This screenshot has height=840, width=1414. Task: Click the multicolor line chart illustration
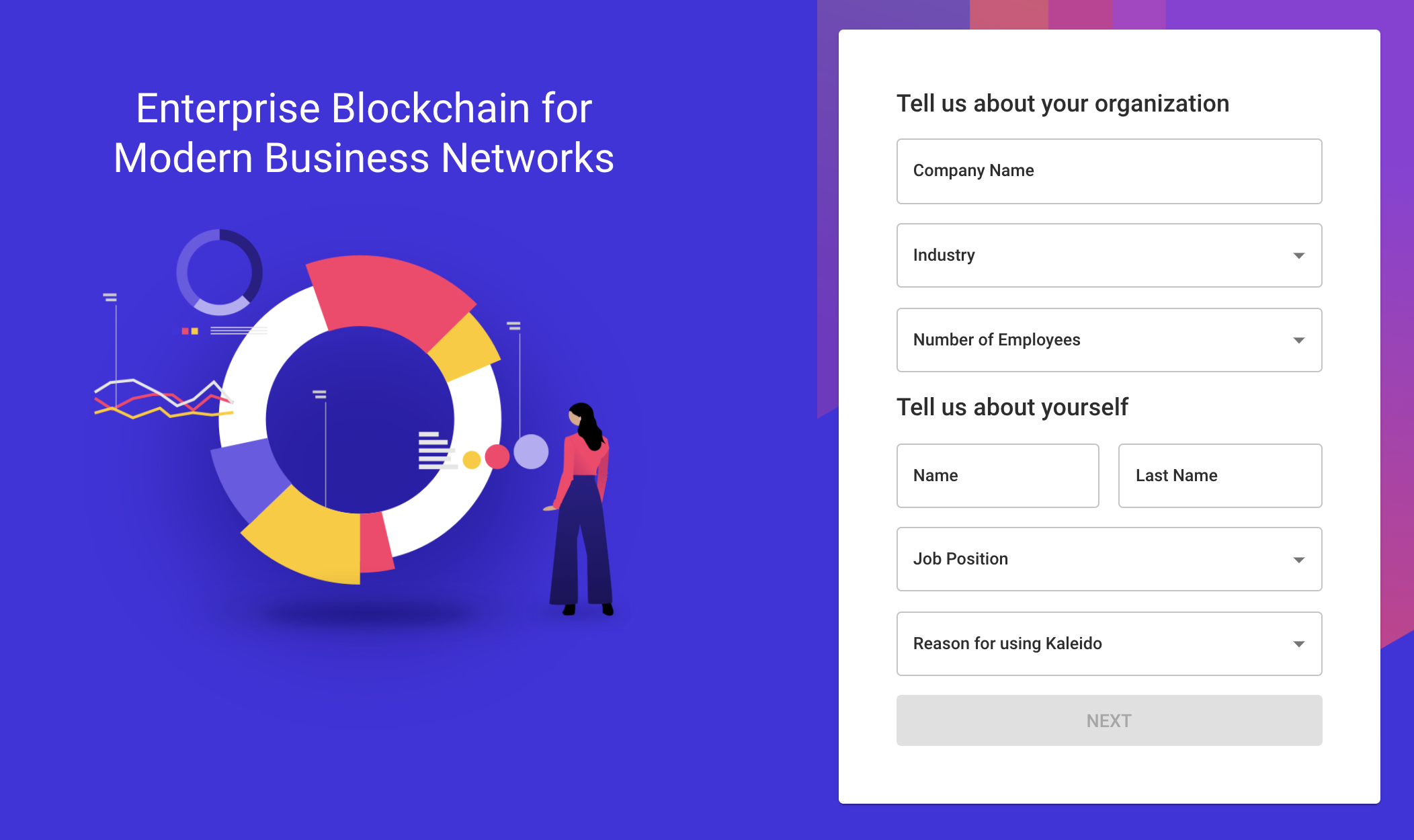[164, 400]
